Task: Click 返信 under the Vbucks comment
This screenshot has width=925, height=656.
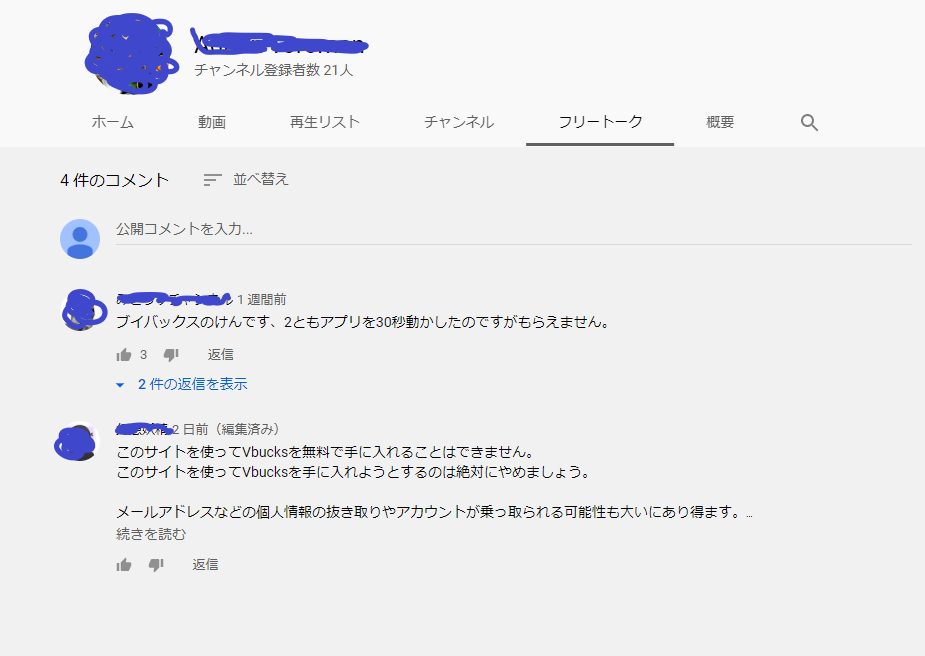Action: (x=205, y=565)
